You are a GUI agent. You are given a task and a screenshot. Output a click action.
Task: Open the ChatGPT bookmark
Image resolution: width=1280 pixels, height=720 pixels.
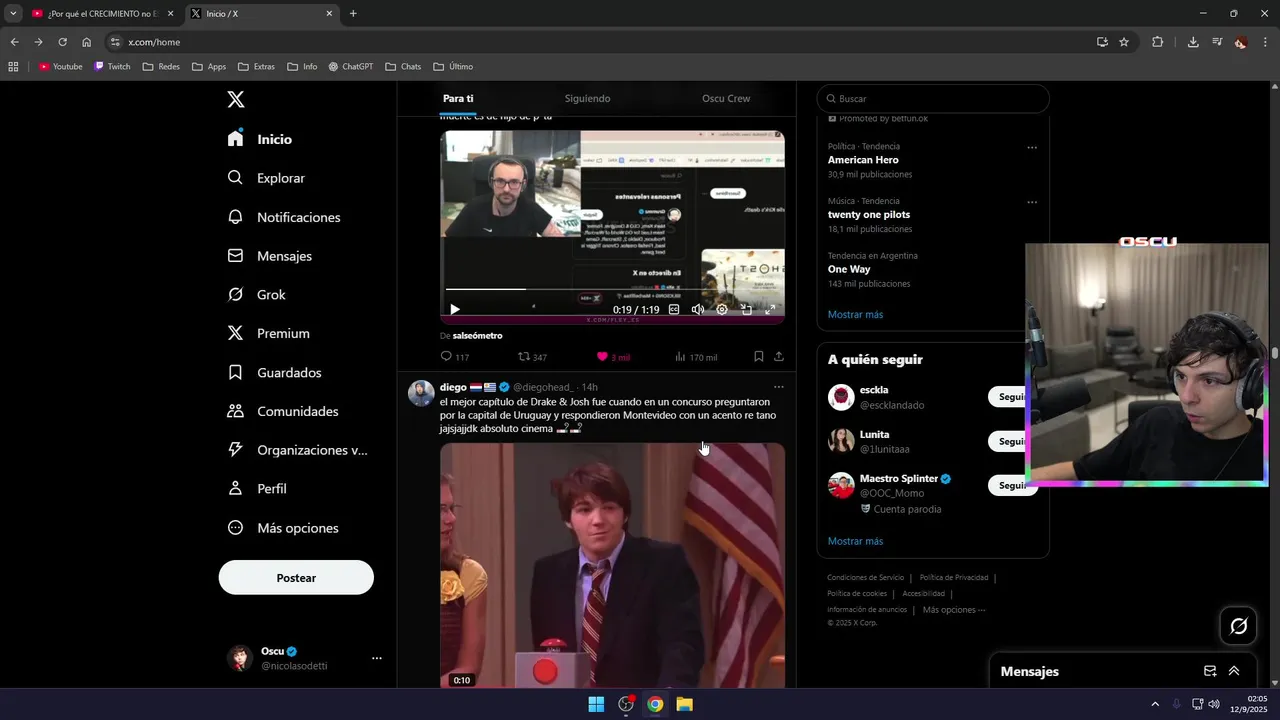coord(351,67)
